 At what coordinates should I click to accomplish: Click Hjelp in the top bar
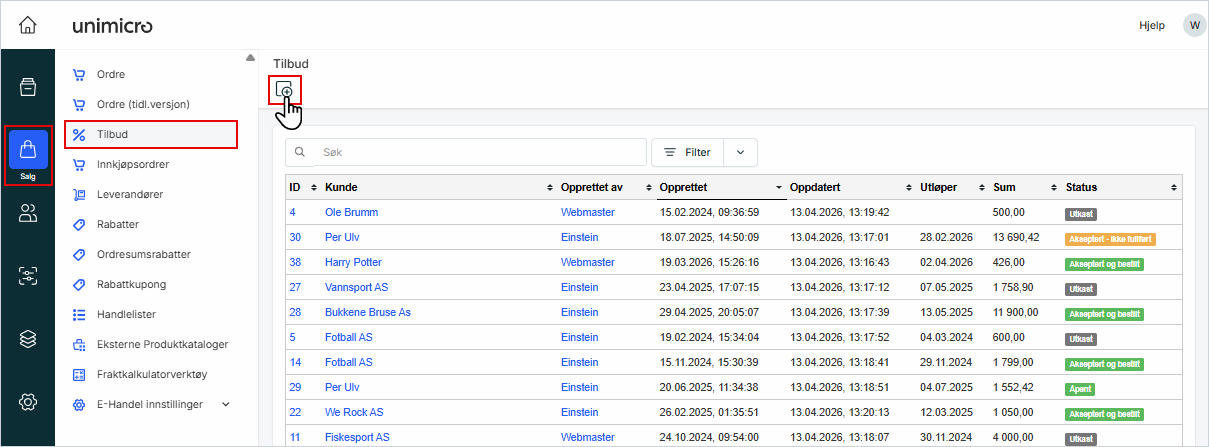click(1152, 25)
